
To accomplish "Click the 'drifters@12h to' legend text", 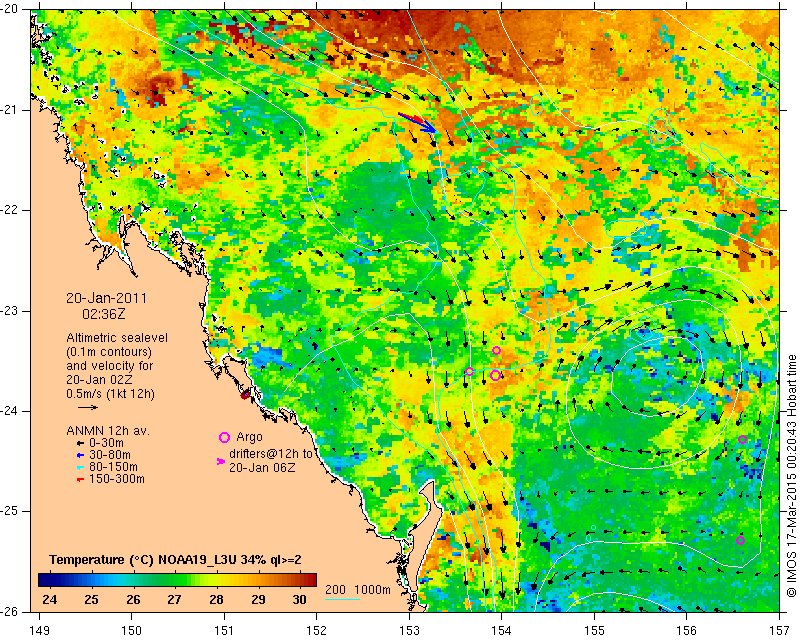I will click(270, 454).
